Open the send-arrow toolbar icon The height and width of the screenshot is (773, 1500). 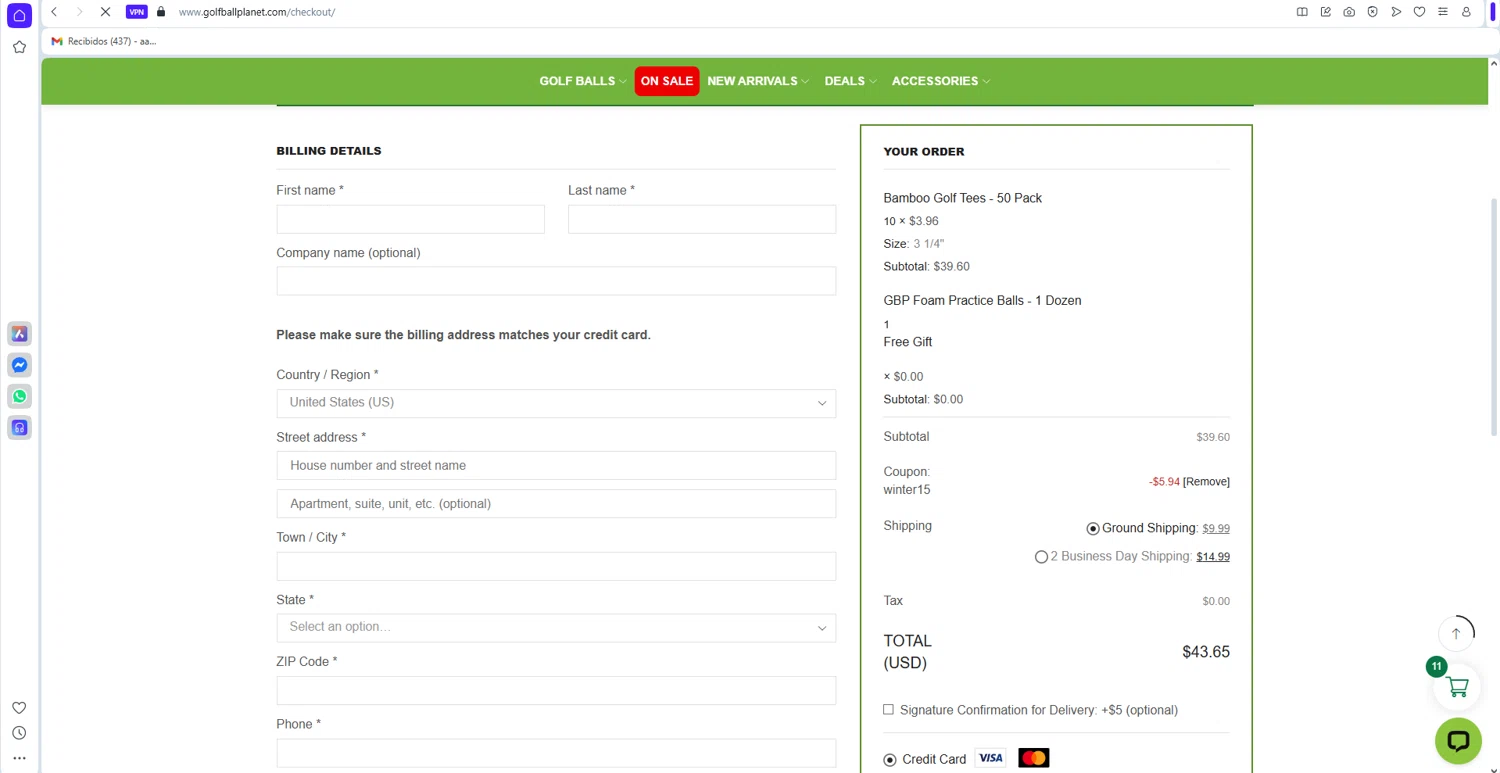tap(1396, 12)
